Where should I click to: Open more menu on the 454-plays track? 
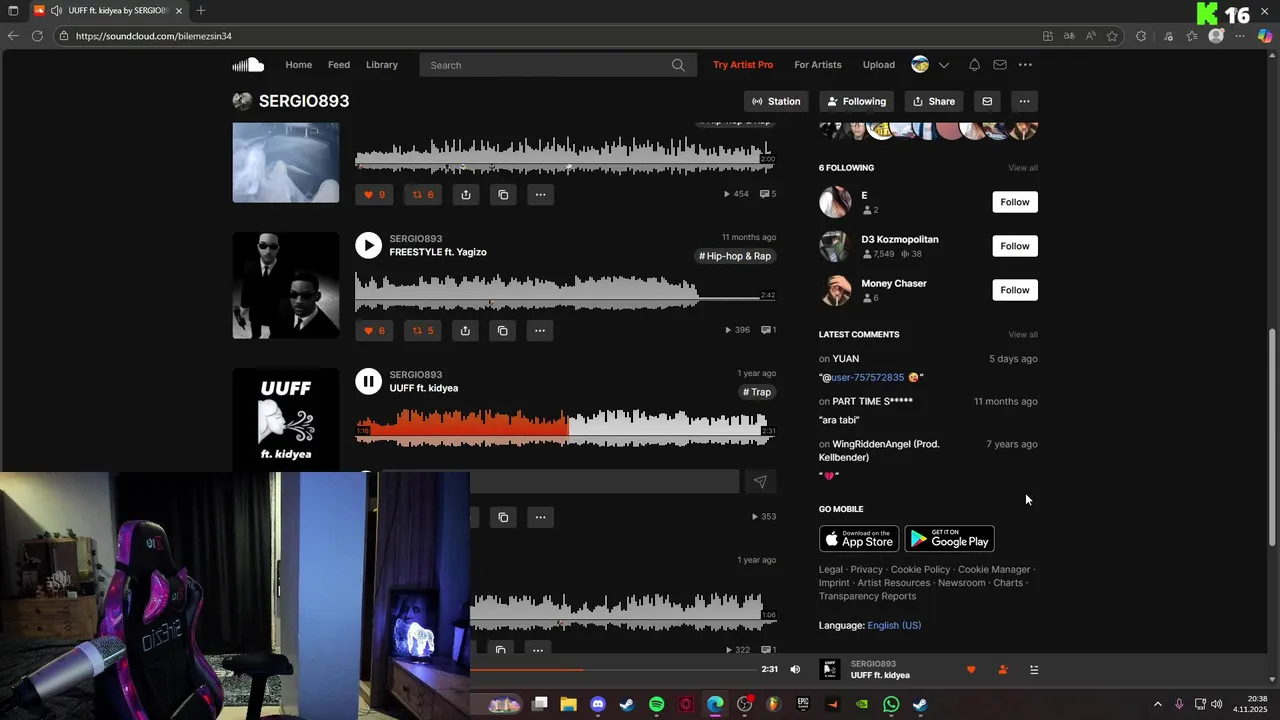[540, 194]
